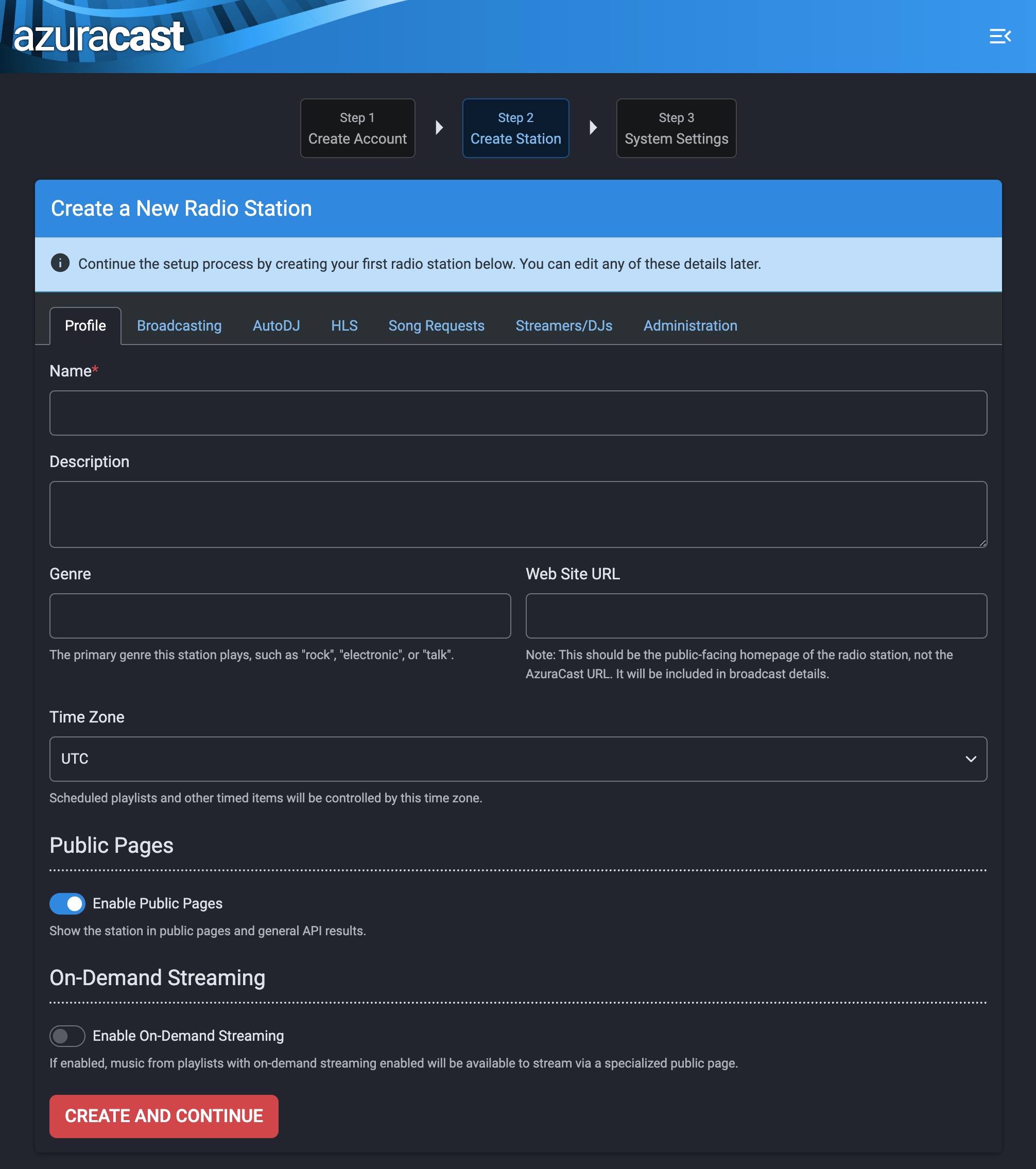Screen dimensions: 1036x1169
Task: Return to the Profile tab
Action: coord(84,325)
